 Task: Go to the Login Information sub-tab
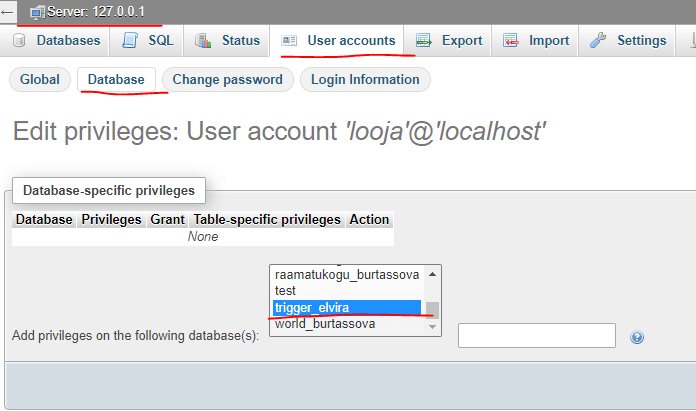coord(365,79)
